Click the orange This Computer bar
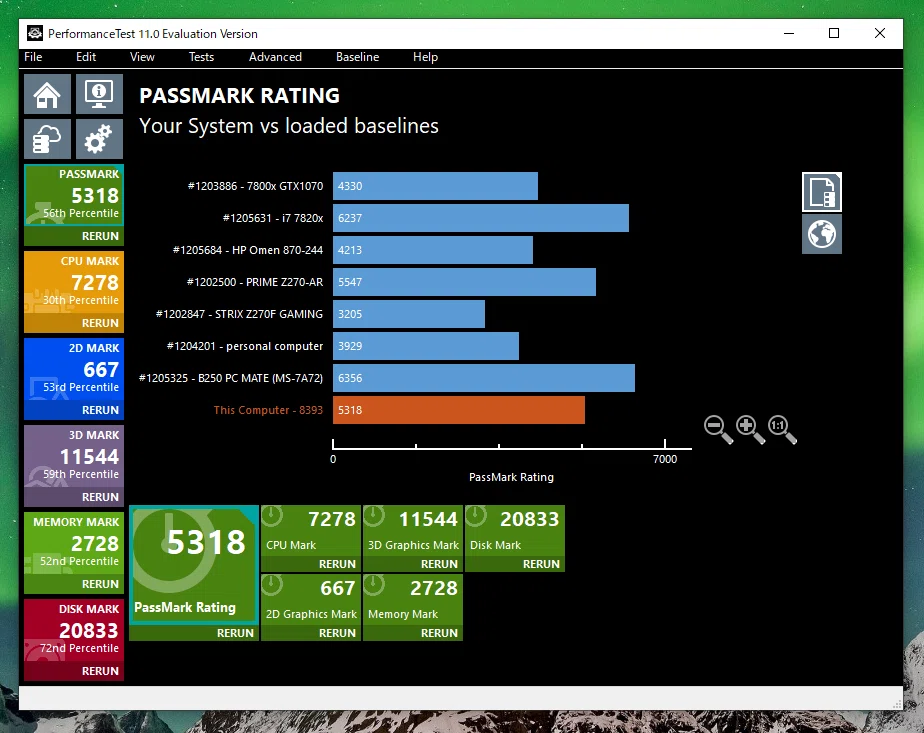Image resolution: width=924 pixels, height=733 pixels. point(458,410)
